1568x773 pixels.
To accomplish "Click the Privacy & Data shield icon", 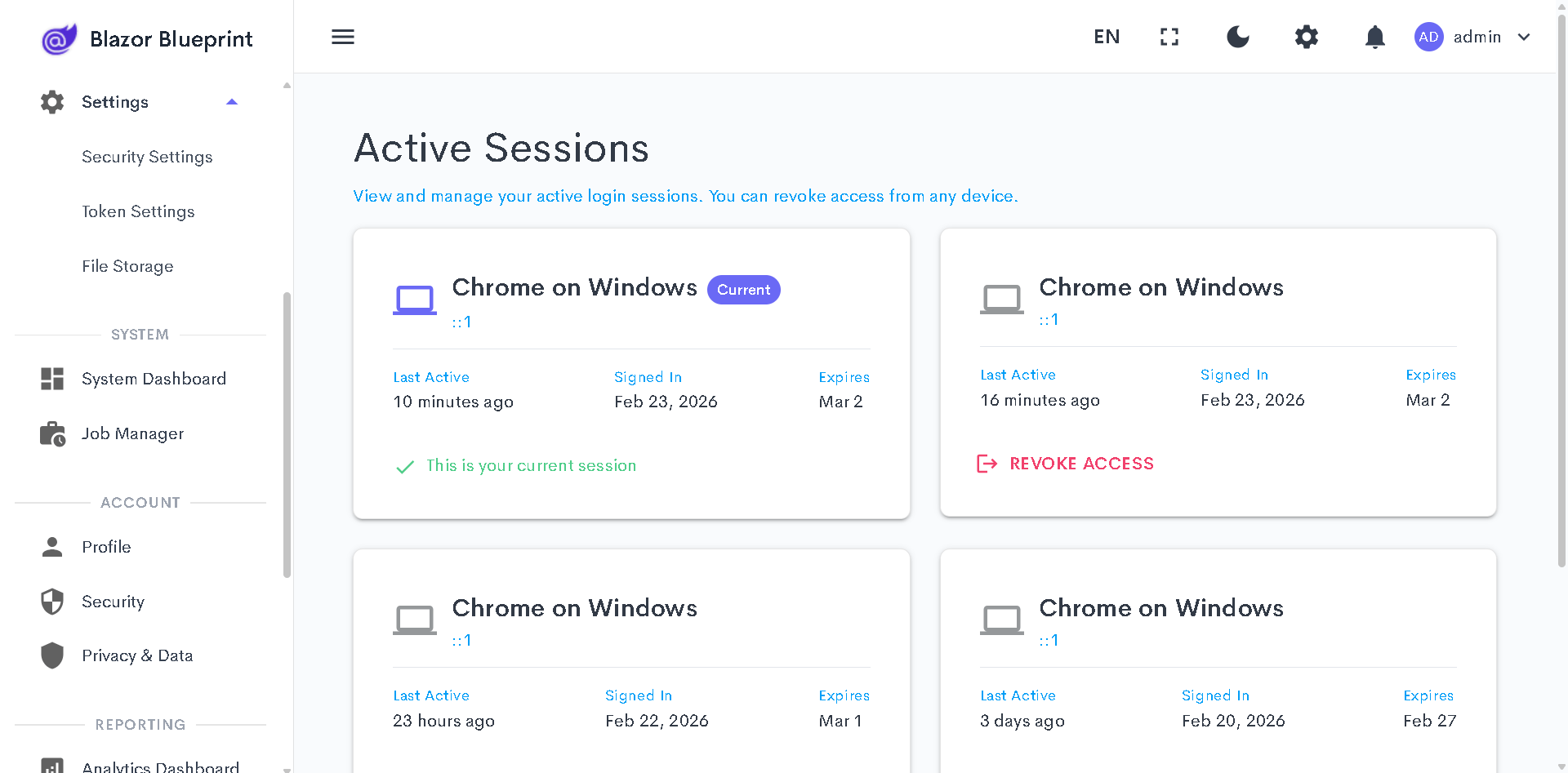I will (52, 655).
